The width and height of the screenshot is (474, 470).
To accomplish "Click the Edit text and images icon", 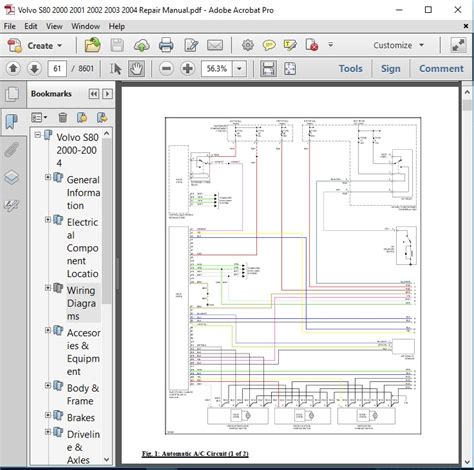I will tap(191, 45).
